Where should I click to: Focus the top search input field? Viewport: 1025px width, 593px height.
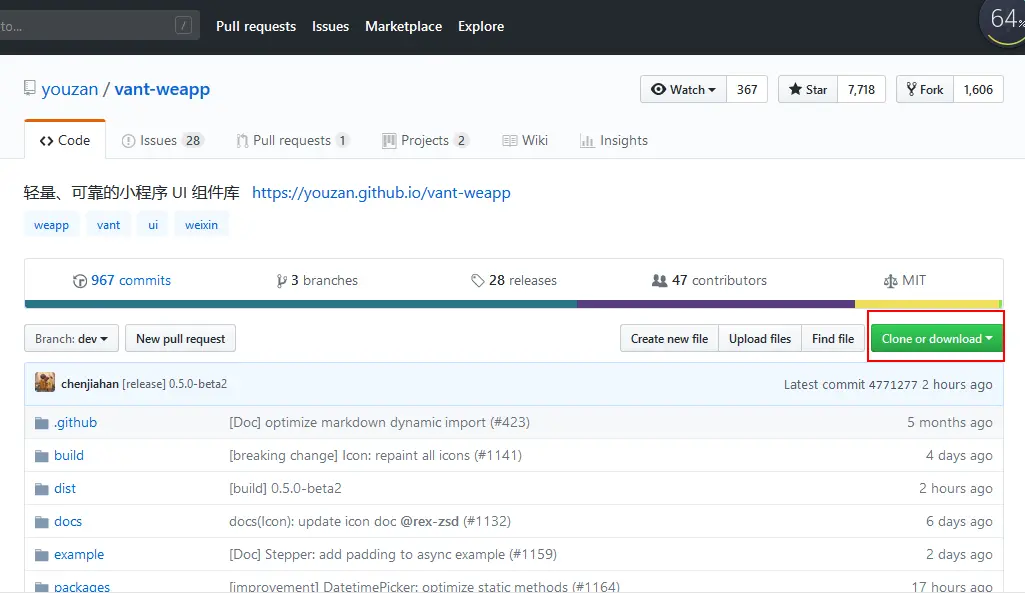tap(98, 26)
